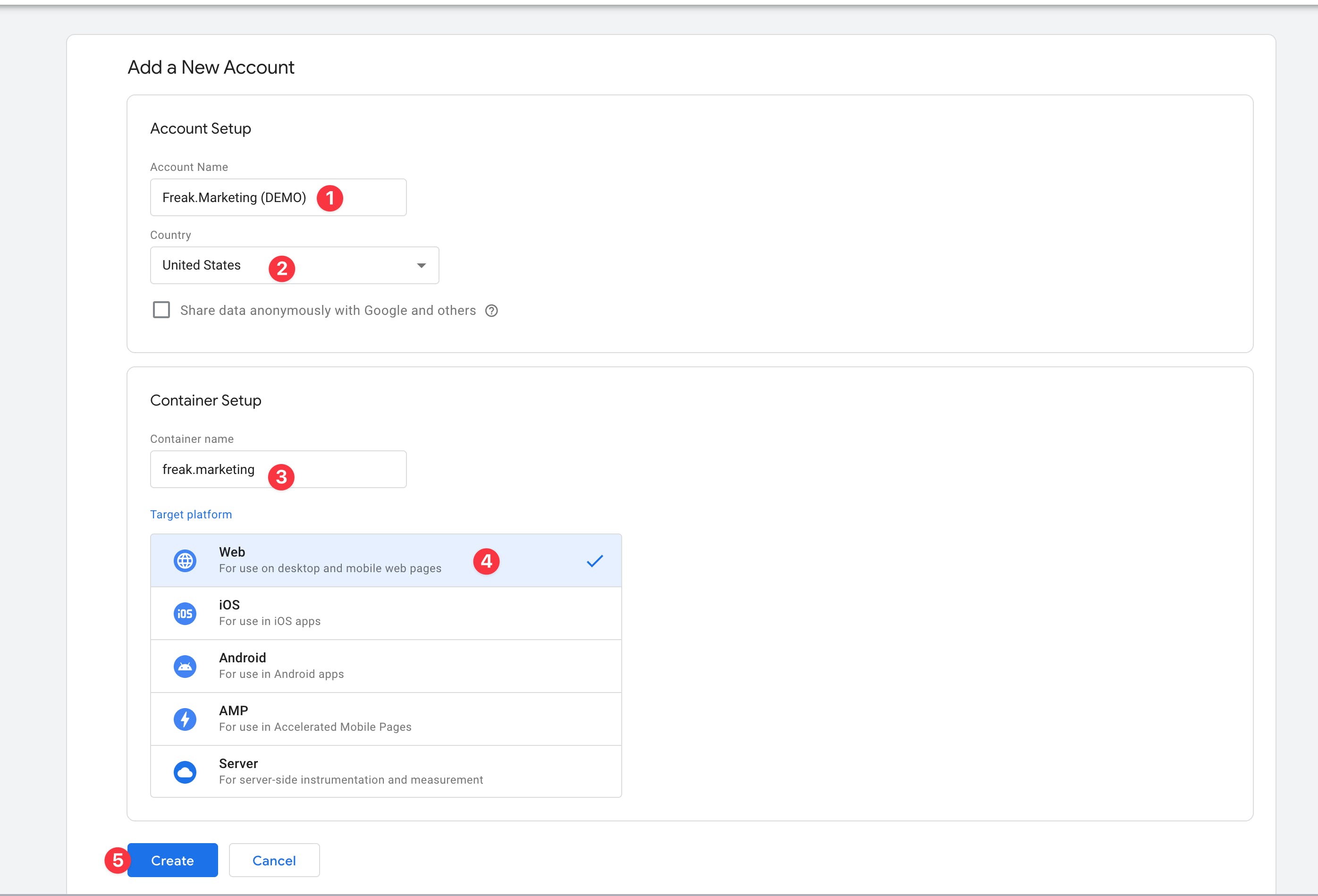Click the Target platform label

coord(191,515)
